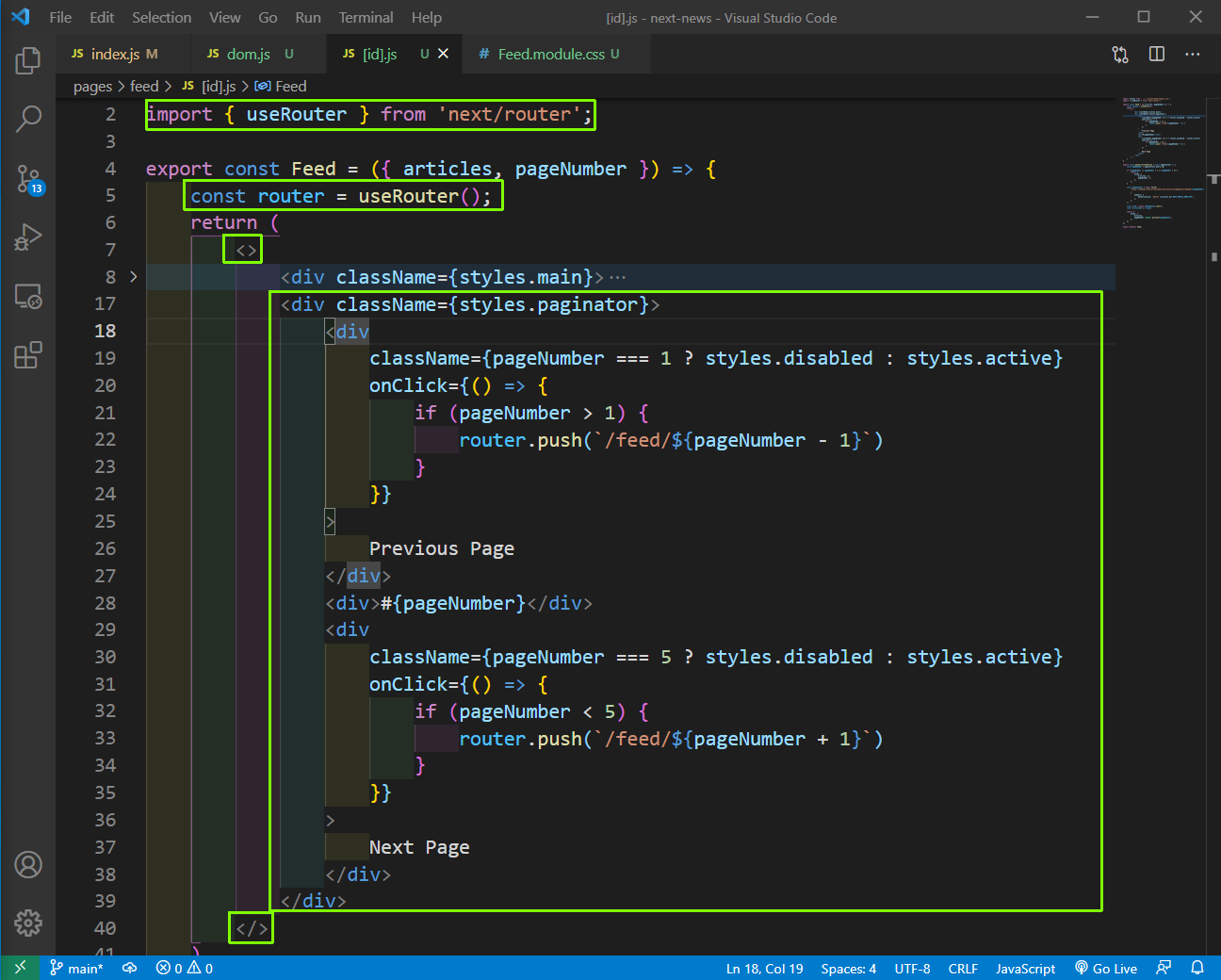The width and height of the screenshot is (1221, 980).
Task: Open the Edit menu
Action: coord(102,17)
